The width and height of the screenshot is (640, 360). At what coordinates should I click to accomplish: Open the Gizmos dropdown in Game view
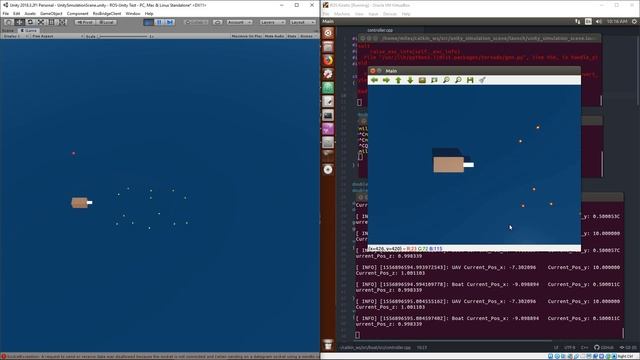(308, 36)
